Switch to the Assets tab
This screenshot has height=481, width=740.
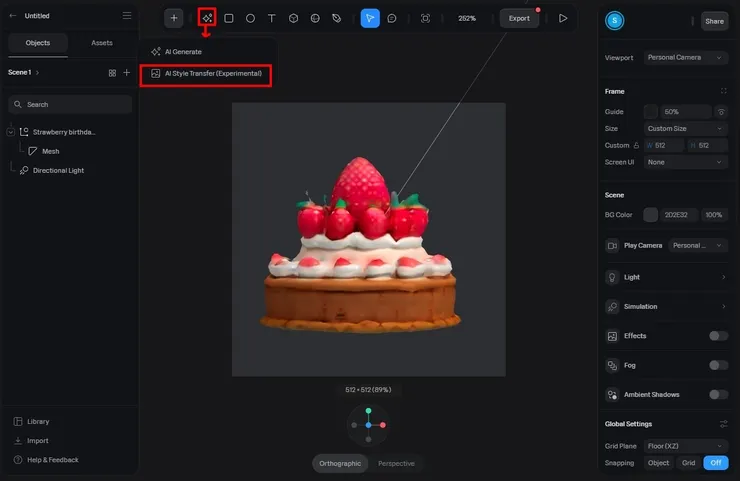[x=101, y=43]
